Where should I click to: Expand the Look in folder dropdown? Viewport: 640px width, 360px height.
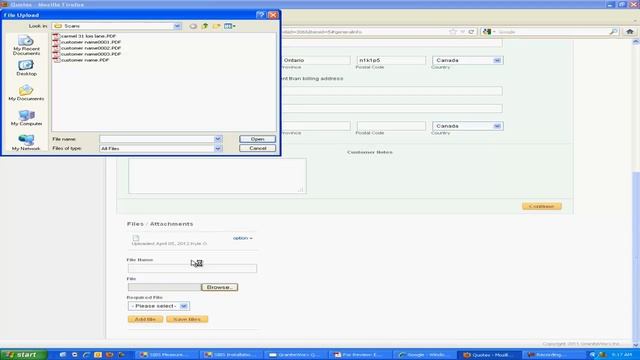(x=177, y=26)
